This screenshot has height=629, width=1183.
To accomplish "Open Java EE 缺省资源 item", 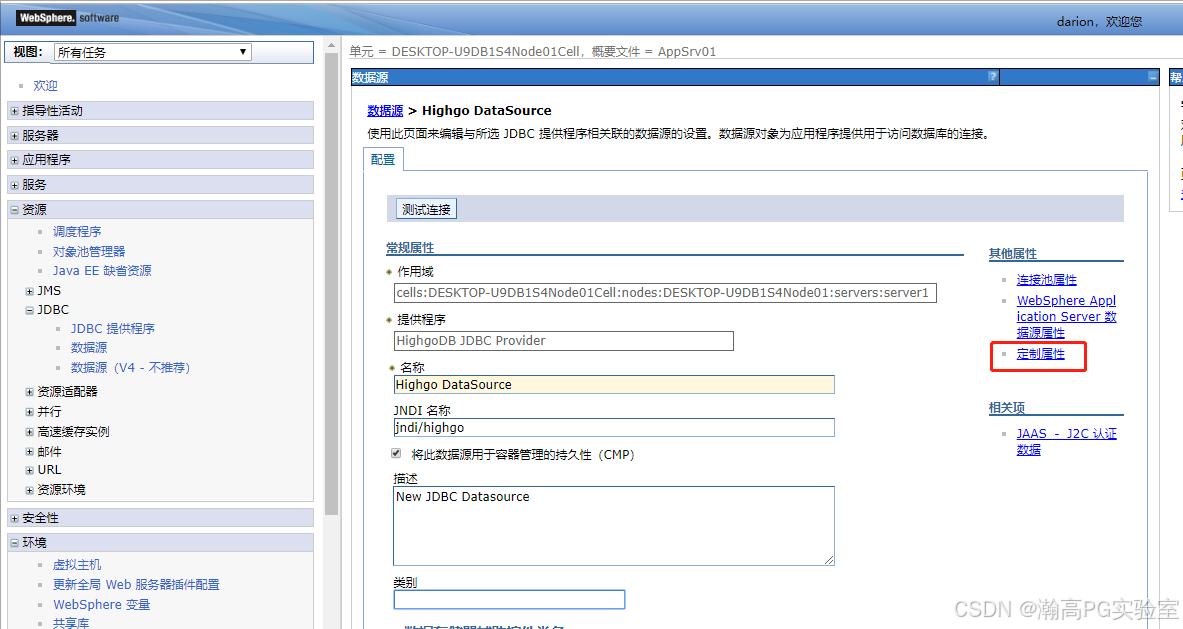I will click(x=102, y=271).
